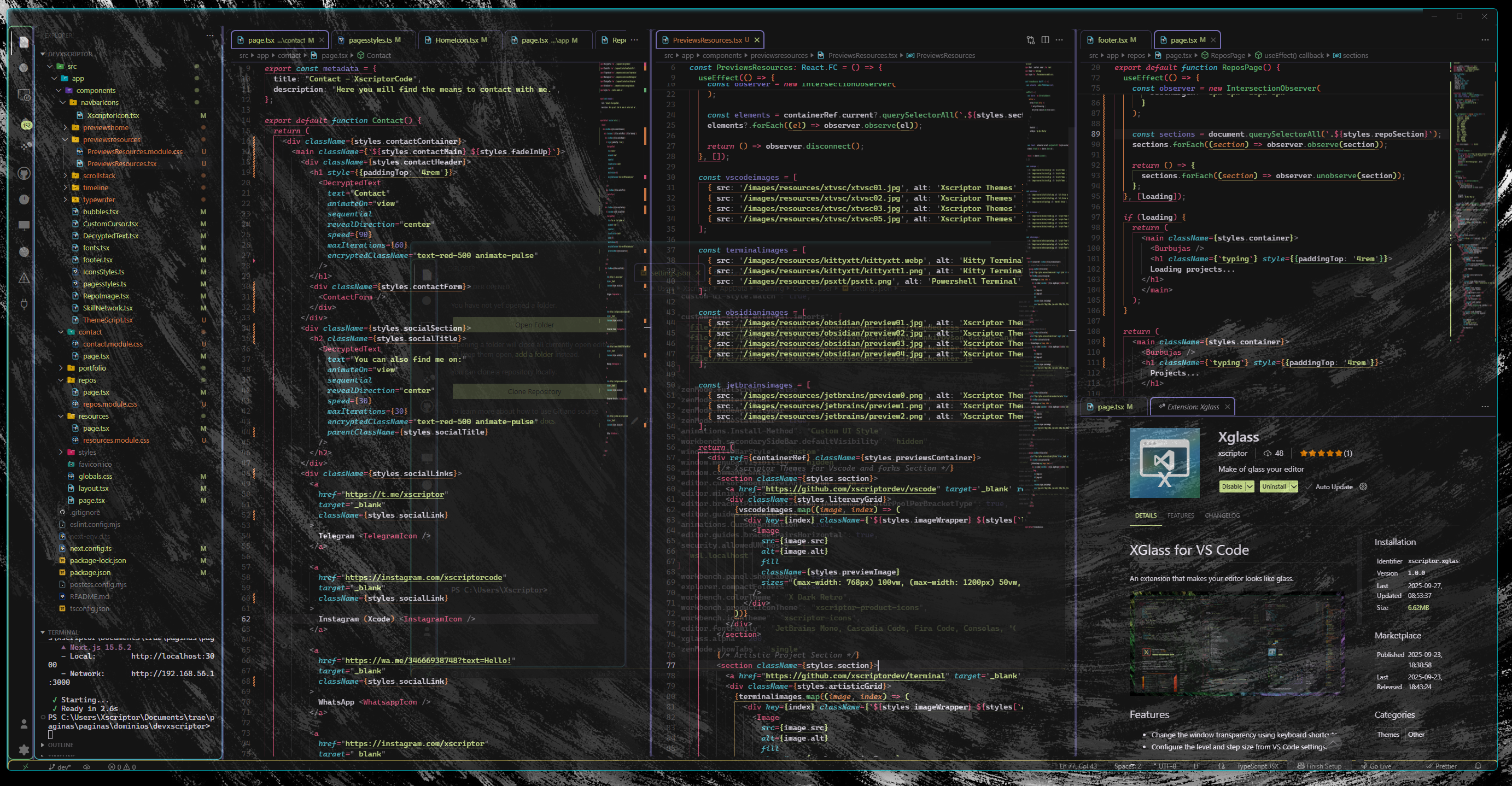
Task: Open notifications via the bell icon
Action: [1479, 766]
